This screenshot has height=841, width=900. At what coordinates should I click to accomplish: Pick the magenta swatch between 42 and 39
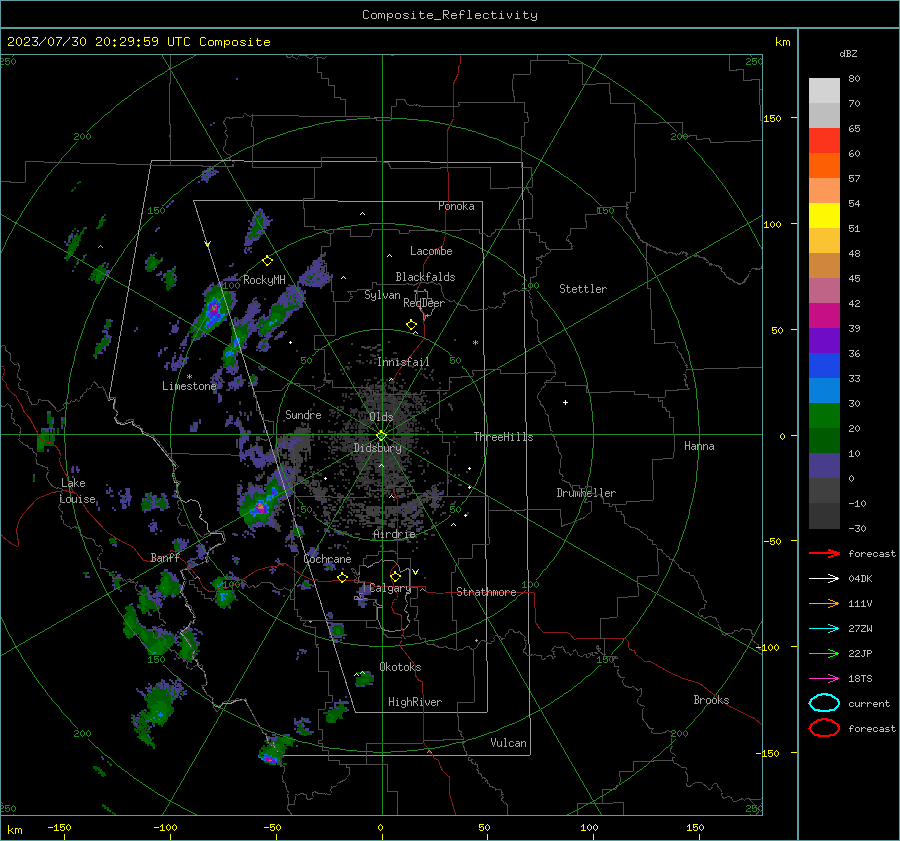[824, 316]
